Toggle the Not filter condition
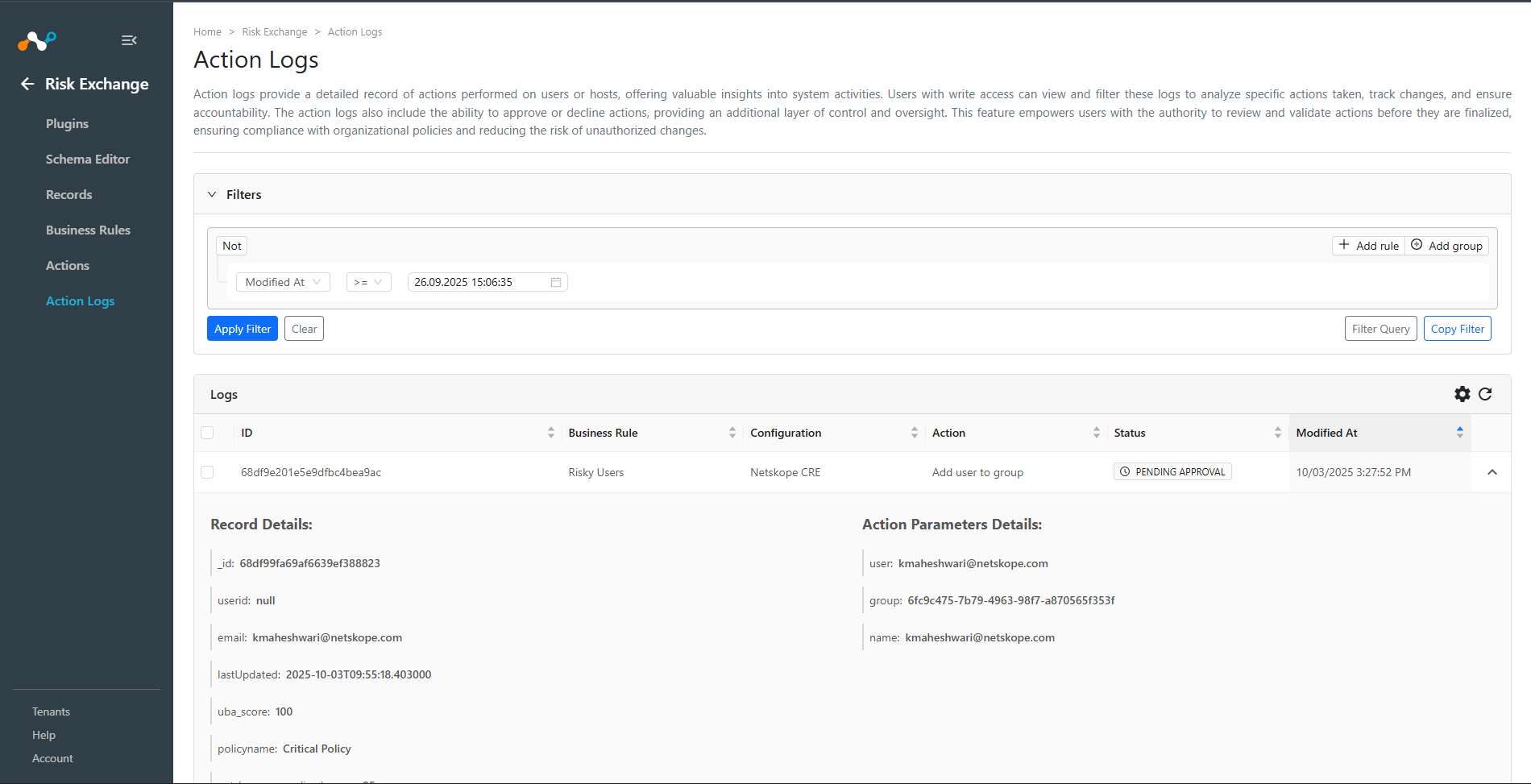This screenshot has width=1531, height=784. (232, 246)
